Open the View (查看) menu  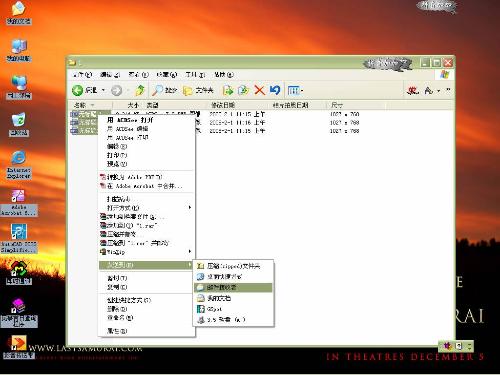(x=138, y=74)
